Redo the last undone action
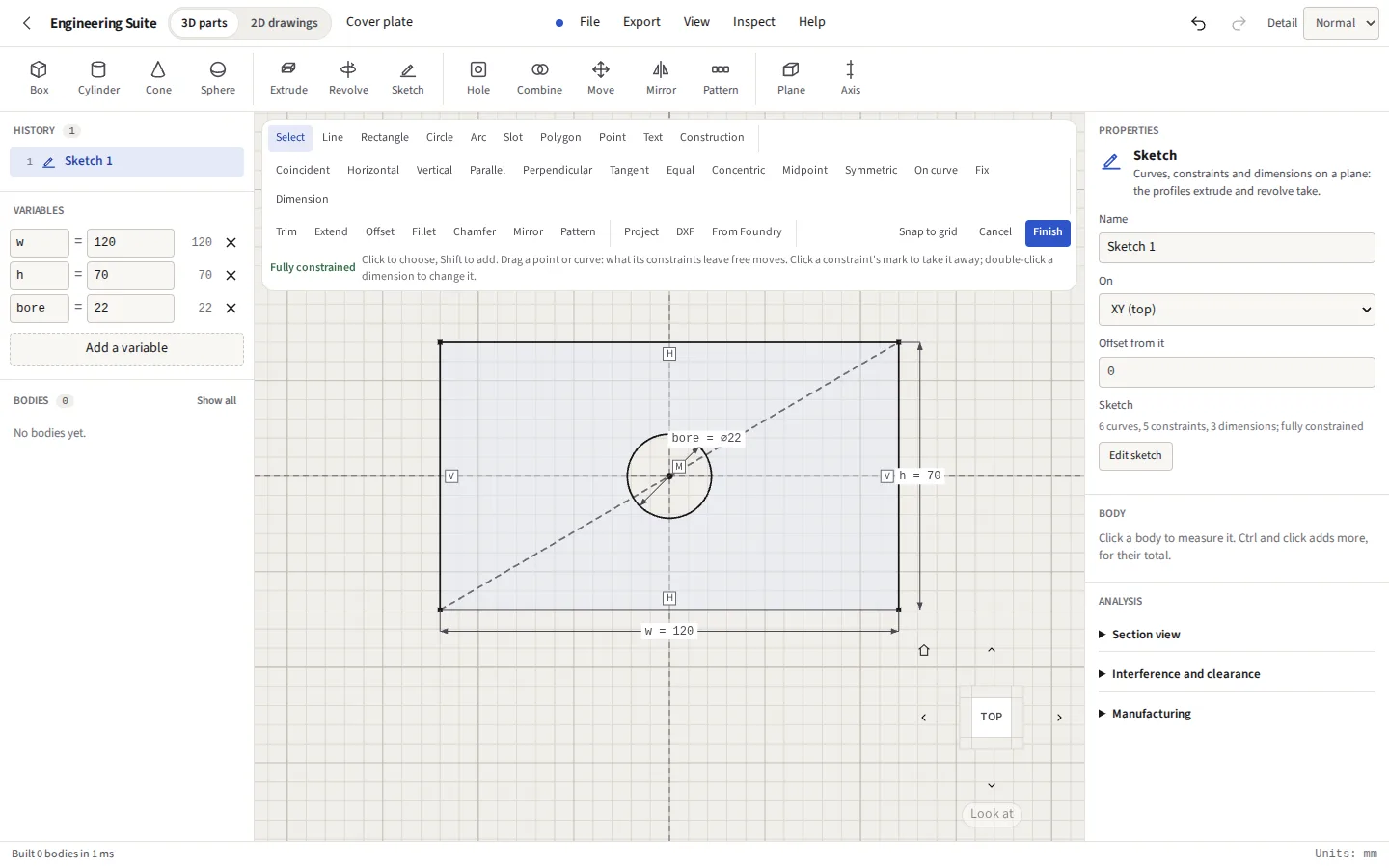 pos(1239,23)
